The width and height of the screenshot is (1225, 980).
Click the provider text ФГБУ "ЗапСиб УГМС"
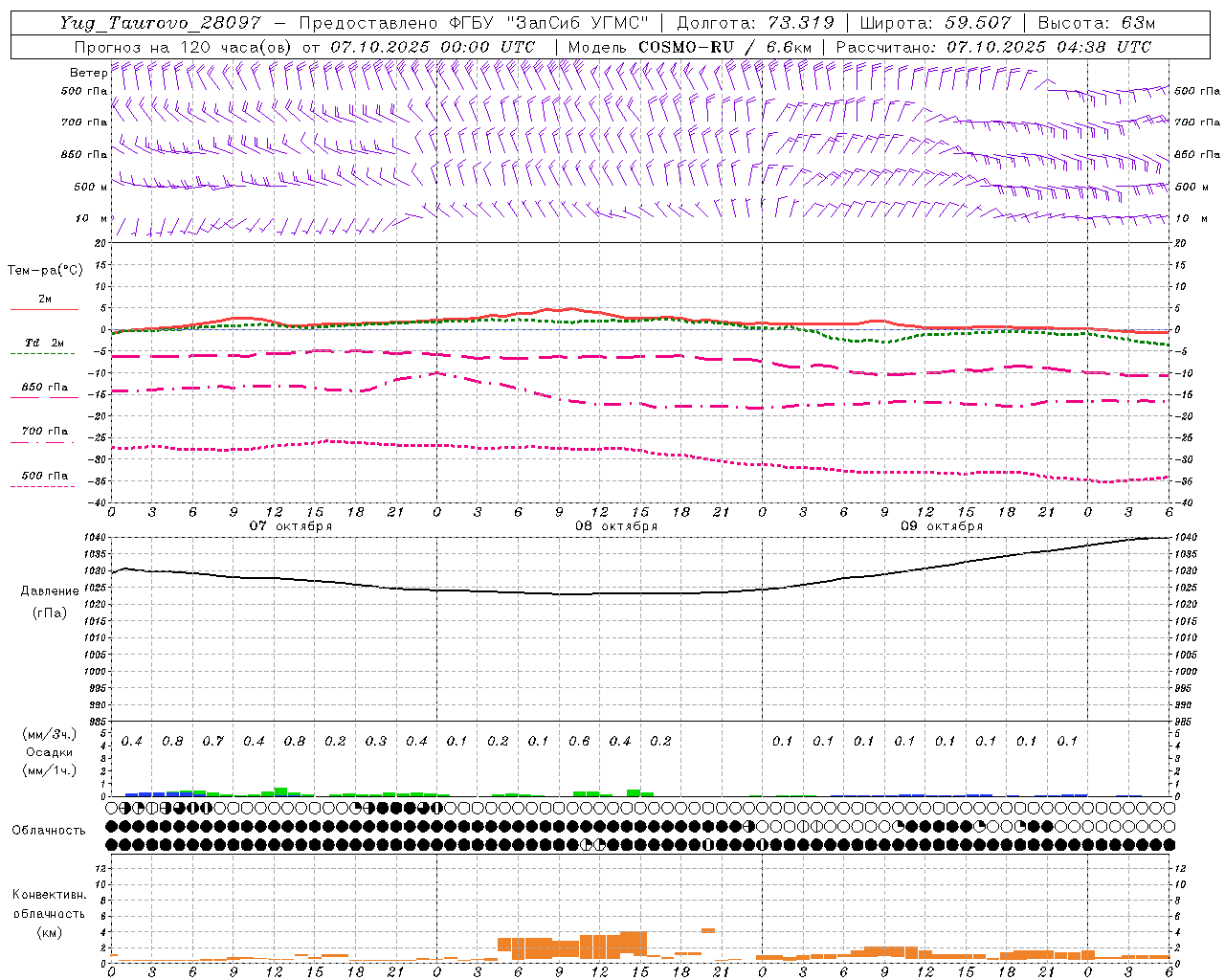pos(548,23)
